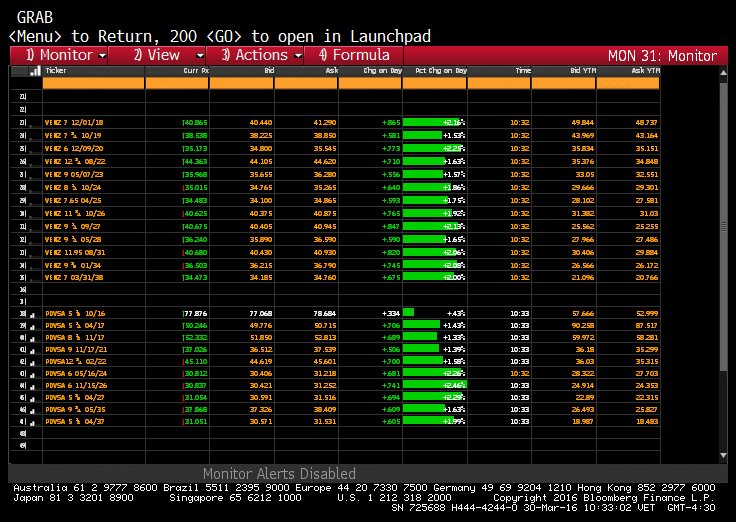Click the Ask YTM value 48.737
The width and height of the screenshot is (736, 522).
click(647, 123)
